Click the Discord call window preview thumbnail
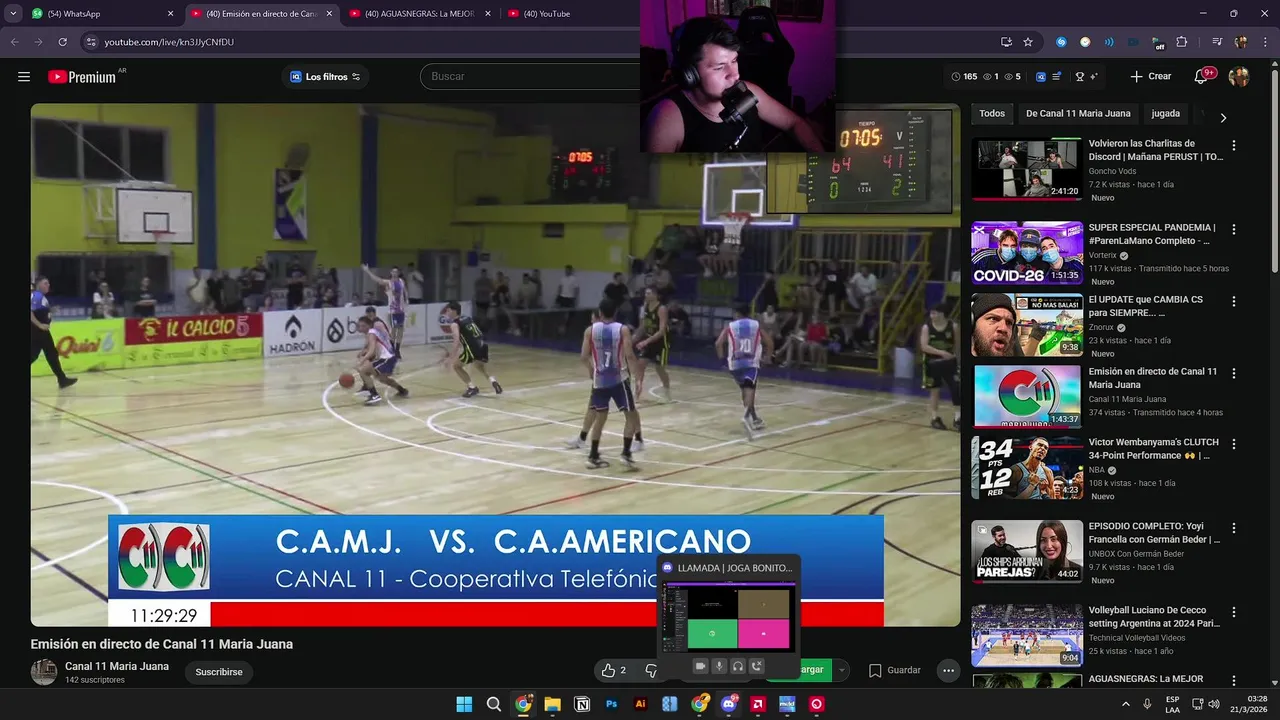This screenshot has height=720, width=1280. coord(729,617)
